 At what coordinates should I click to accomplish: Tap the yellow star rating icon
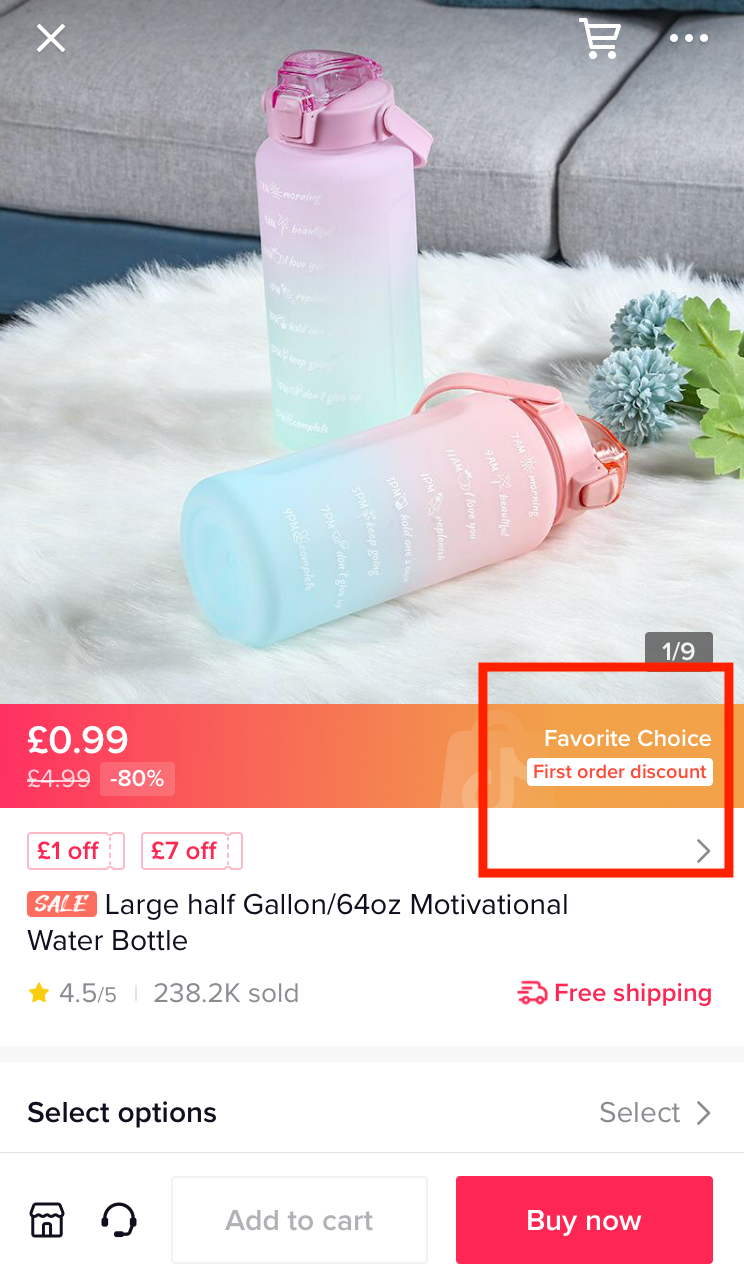coord(39,993)
